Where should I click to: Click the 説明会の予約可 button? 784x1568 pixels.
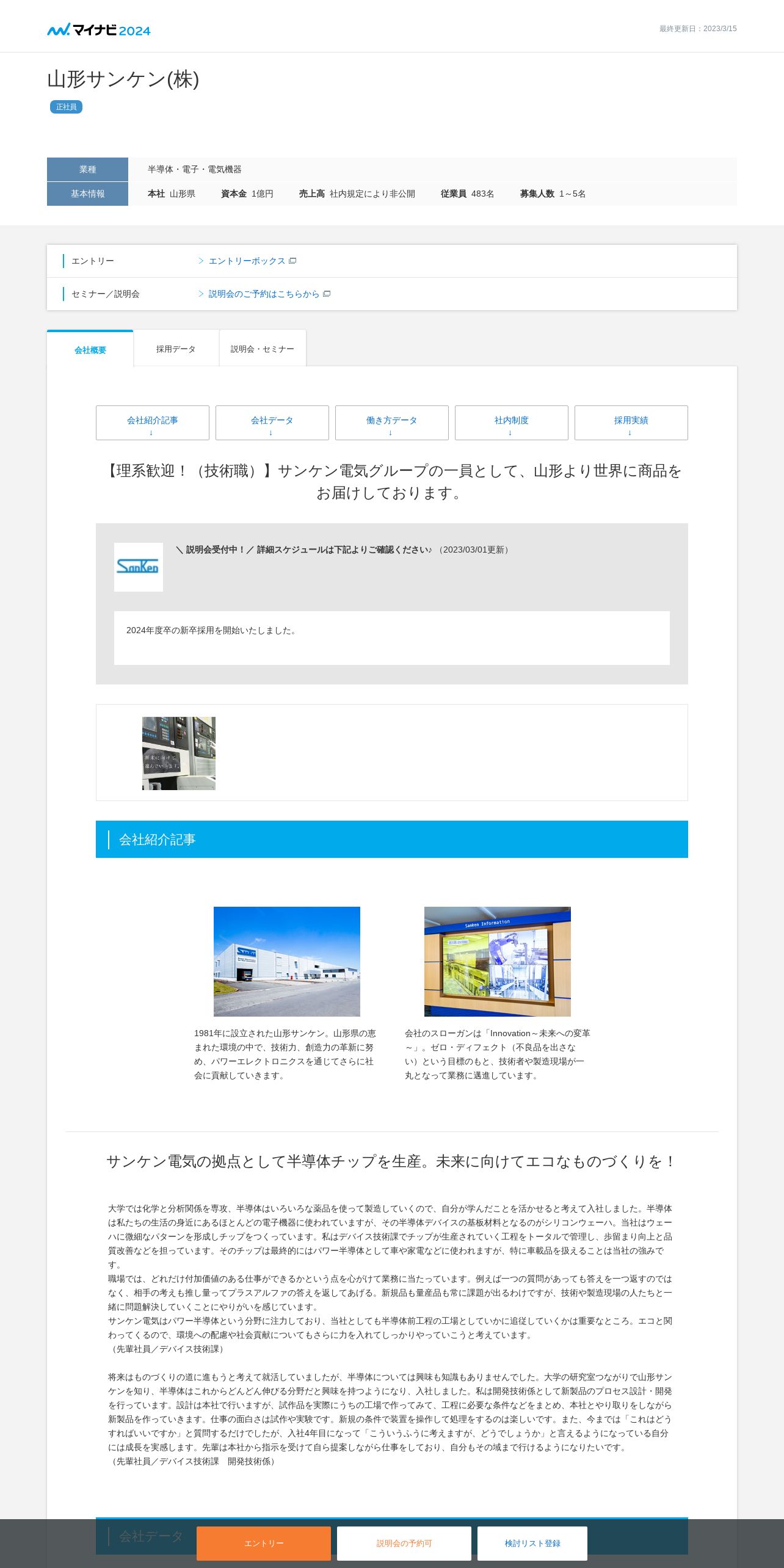[404, 1544]
